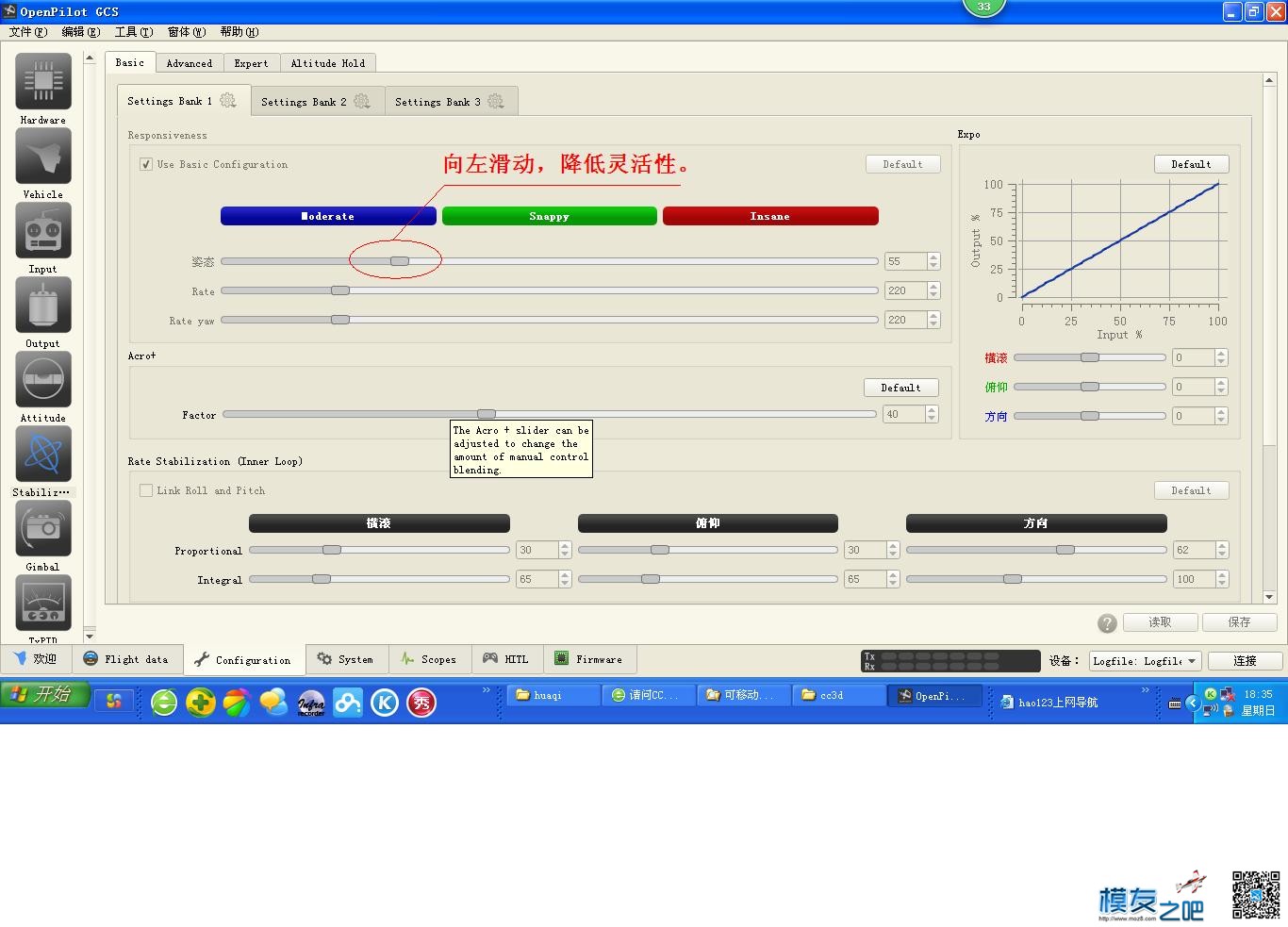The width and height of the screenshot is (1288, 927).
Task: Click the 姿态 responsiveness slider handle
Action: [400, 261]
